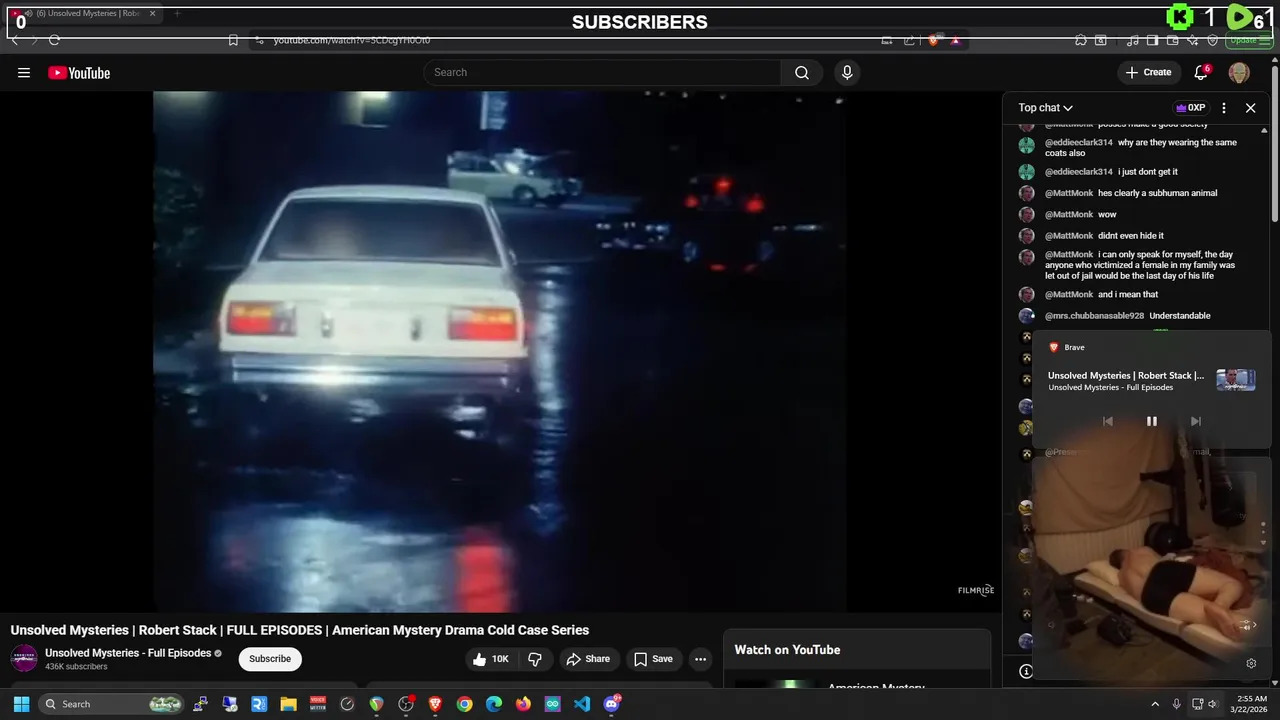The width and height of the screenshot is (1280, 720).
Task: Skip to next track in media popup
Action: (x=1195, y=421)
